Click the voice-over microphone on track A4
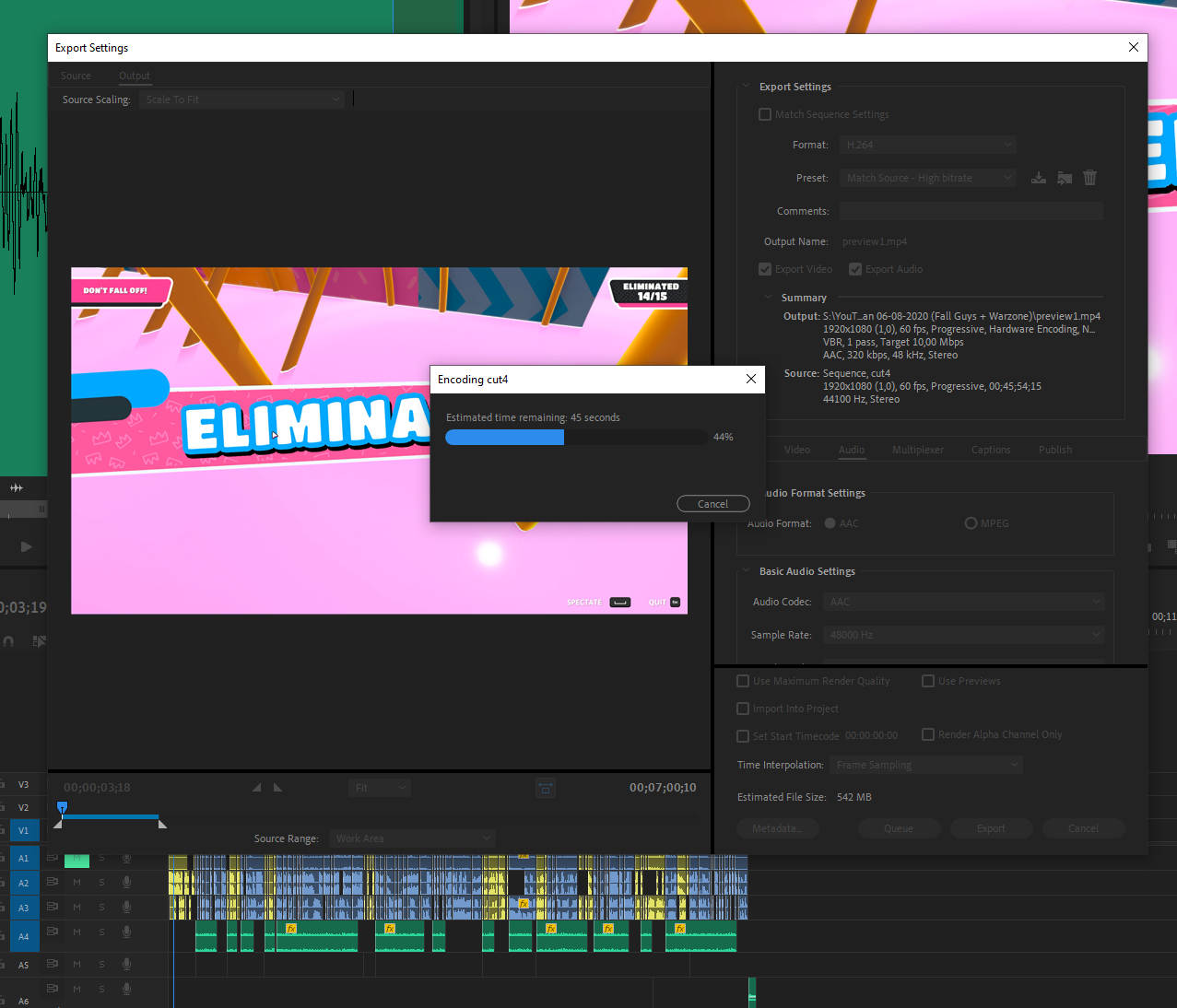Viewport: 1177px width, 1008px height. pos(126,932)
